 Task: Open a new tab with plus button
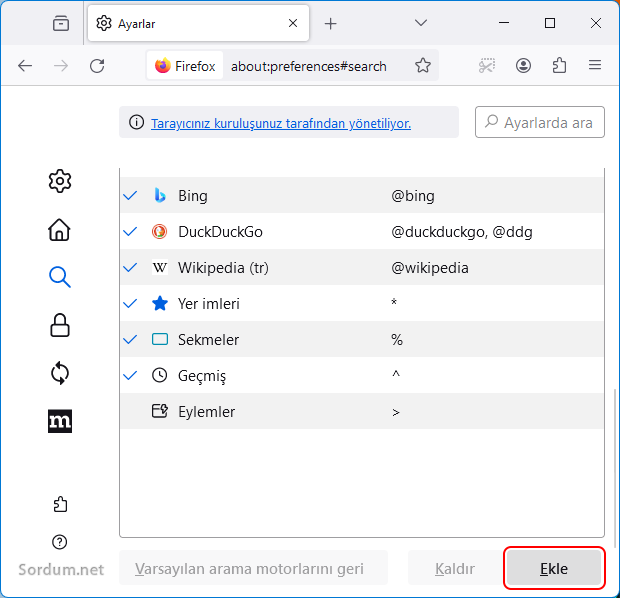[330, 24]
